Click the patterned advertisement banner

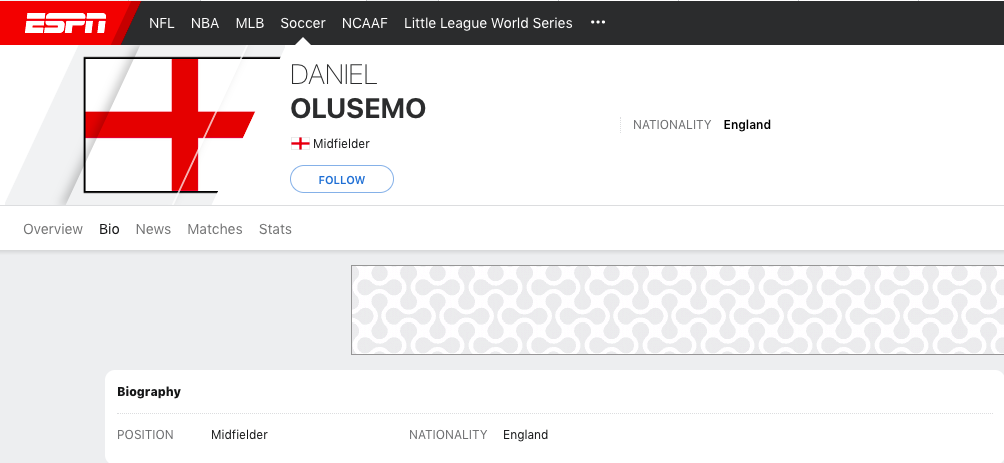click(677, 310)
